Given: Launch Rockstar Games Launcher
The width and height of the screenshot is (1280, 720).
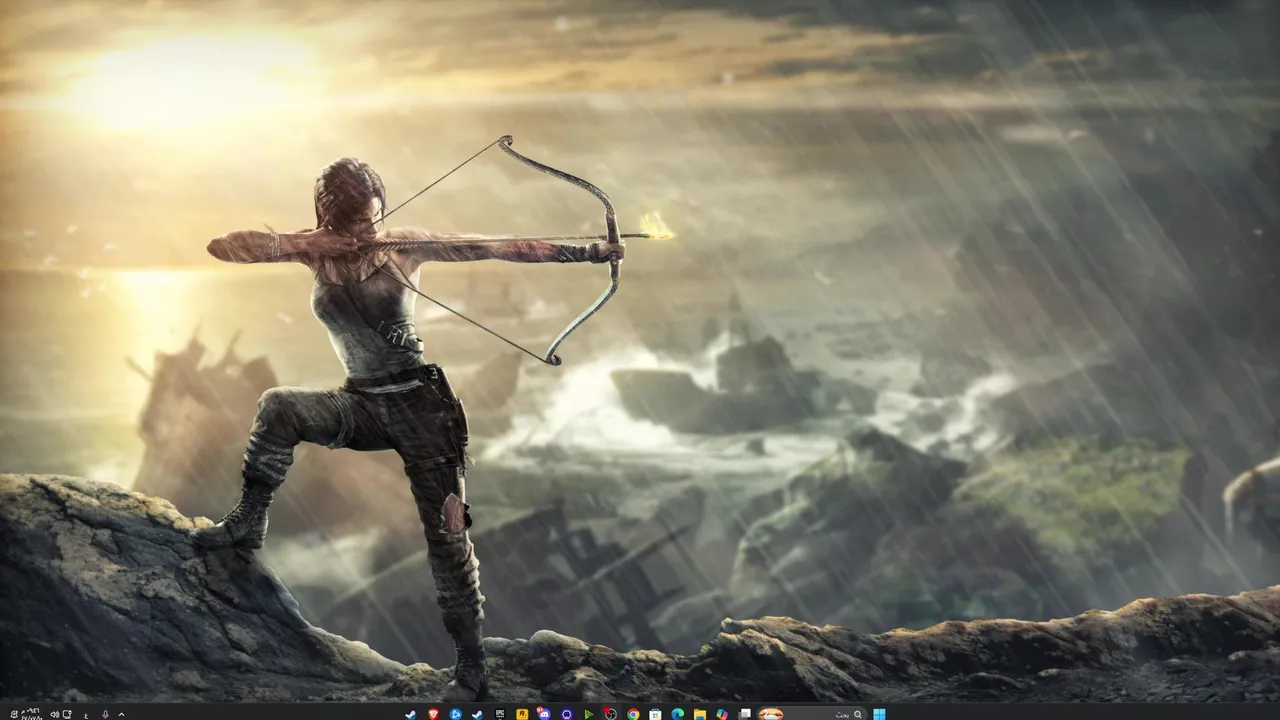Looking at the screenshot, I should [522, 714].
